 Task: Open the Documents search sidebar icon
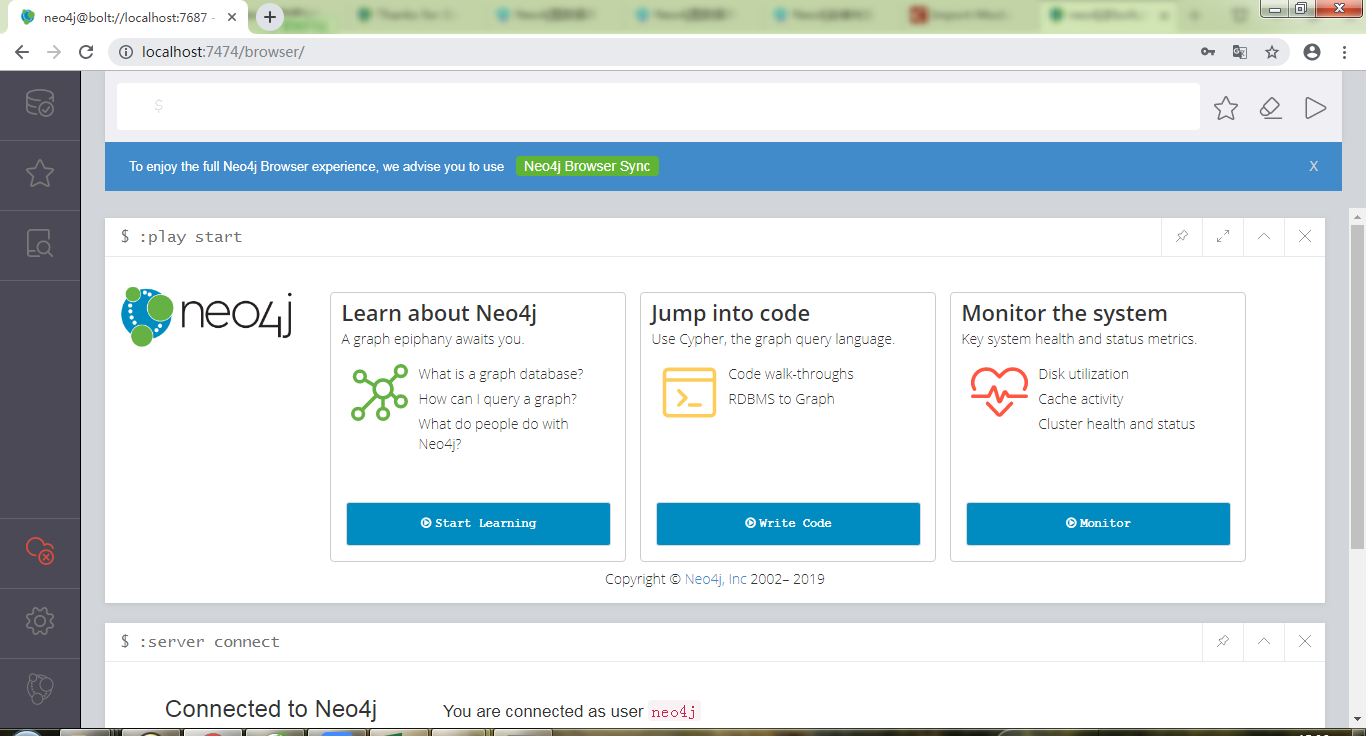click(40, 244)
